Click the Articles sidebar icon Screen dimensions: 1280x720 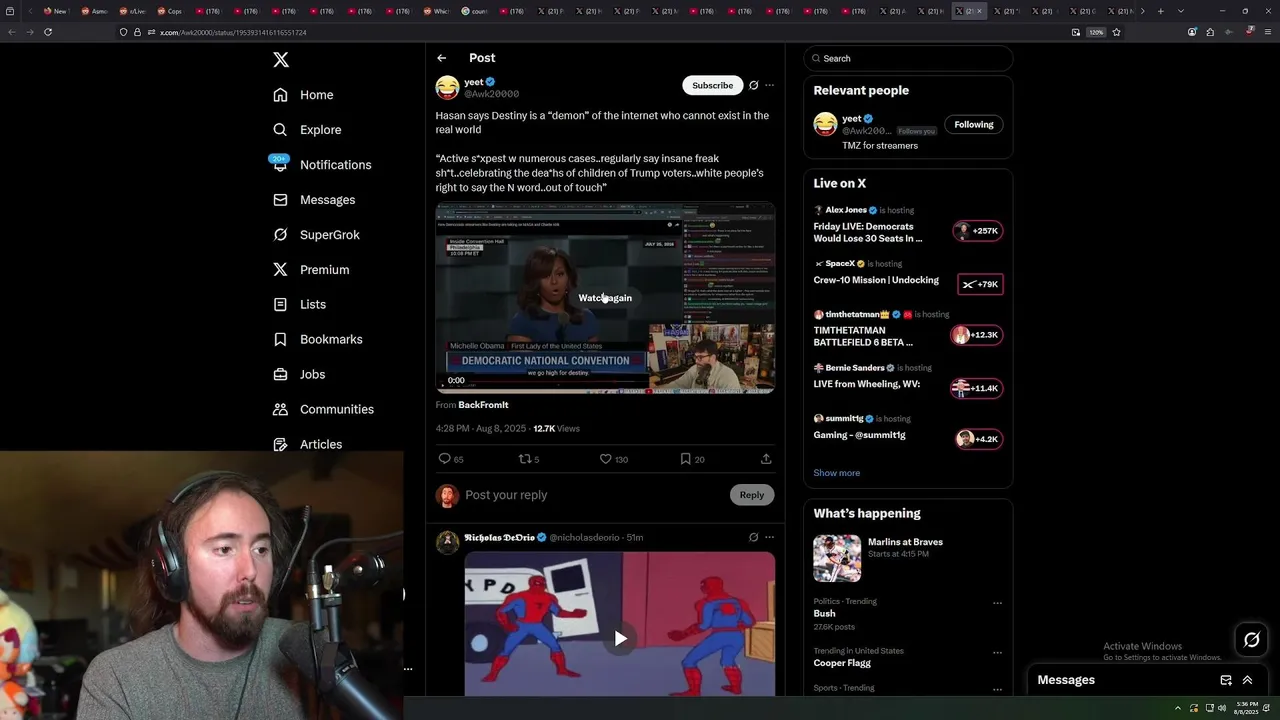point(280,444)
